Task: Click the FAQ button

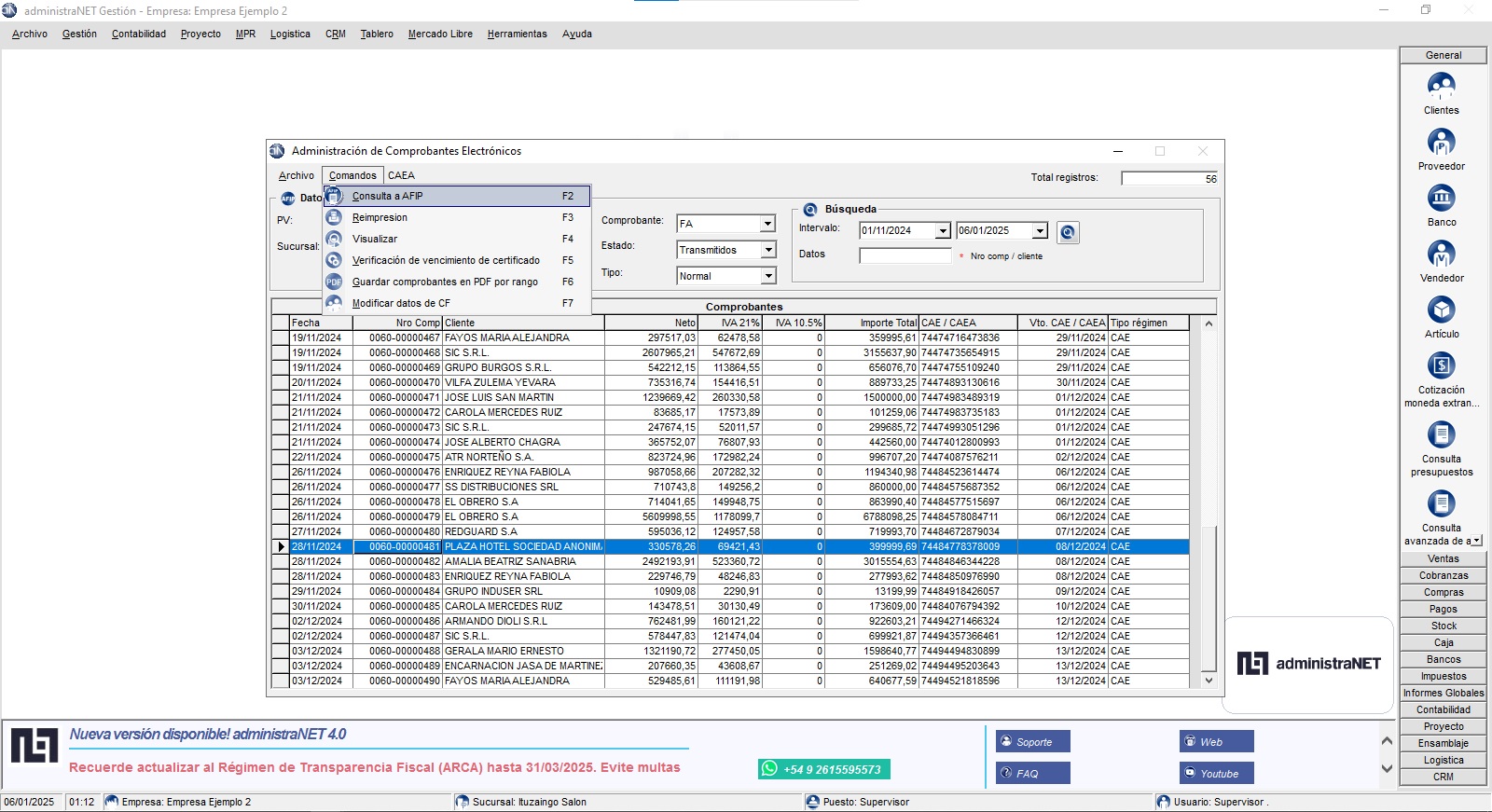Action: click(1032, 773)
